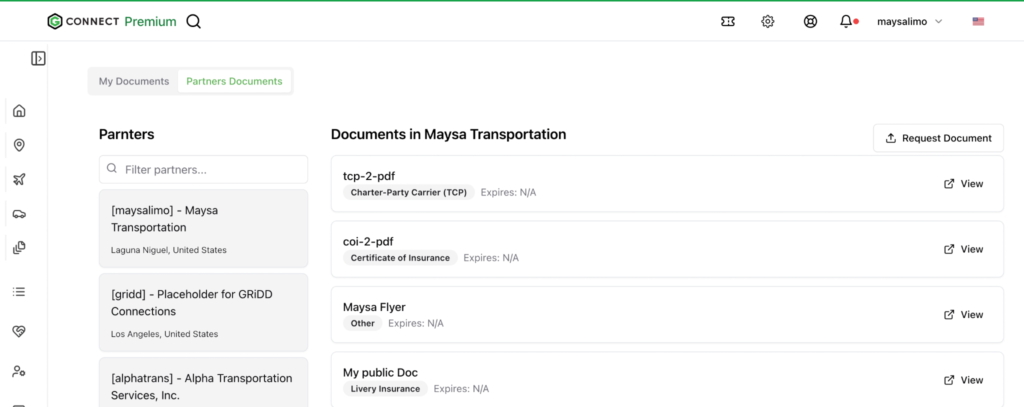
Task: Select the gridd Placeholder partner
Action: pyautogui.click(x=203, y=313)
